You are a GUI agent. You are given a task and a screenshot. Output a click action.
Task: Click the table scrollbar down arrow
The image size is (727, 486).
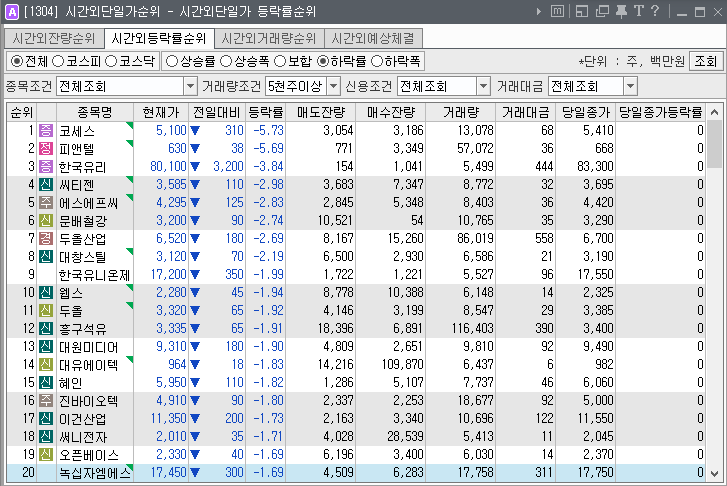tap(714, 473)
